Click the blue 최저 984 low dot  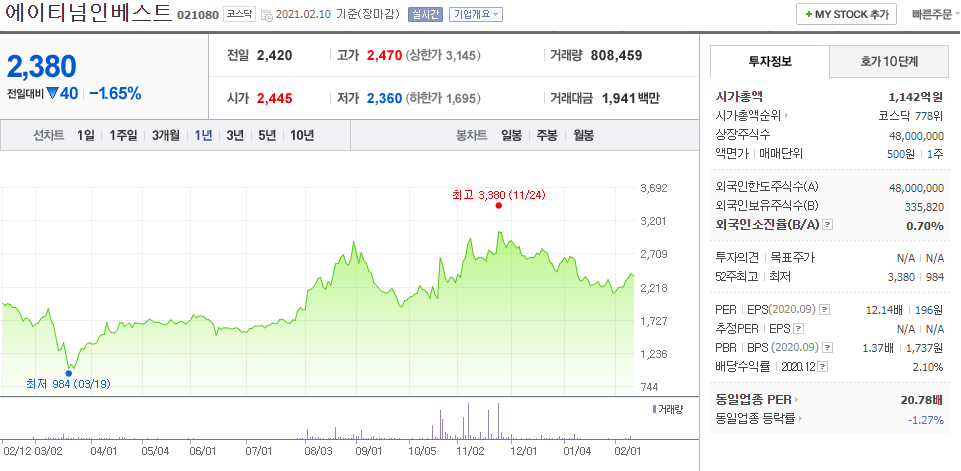click(x=68, y=373)
